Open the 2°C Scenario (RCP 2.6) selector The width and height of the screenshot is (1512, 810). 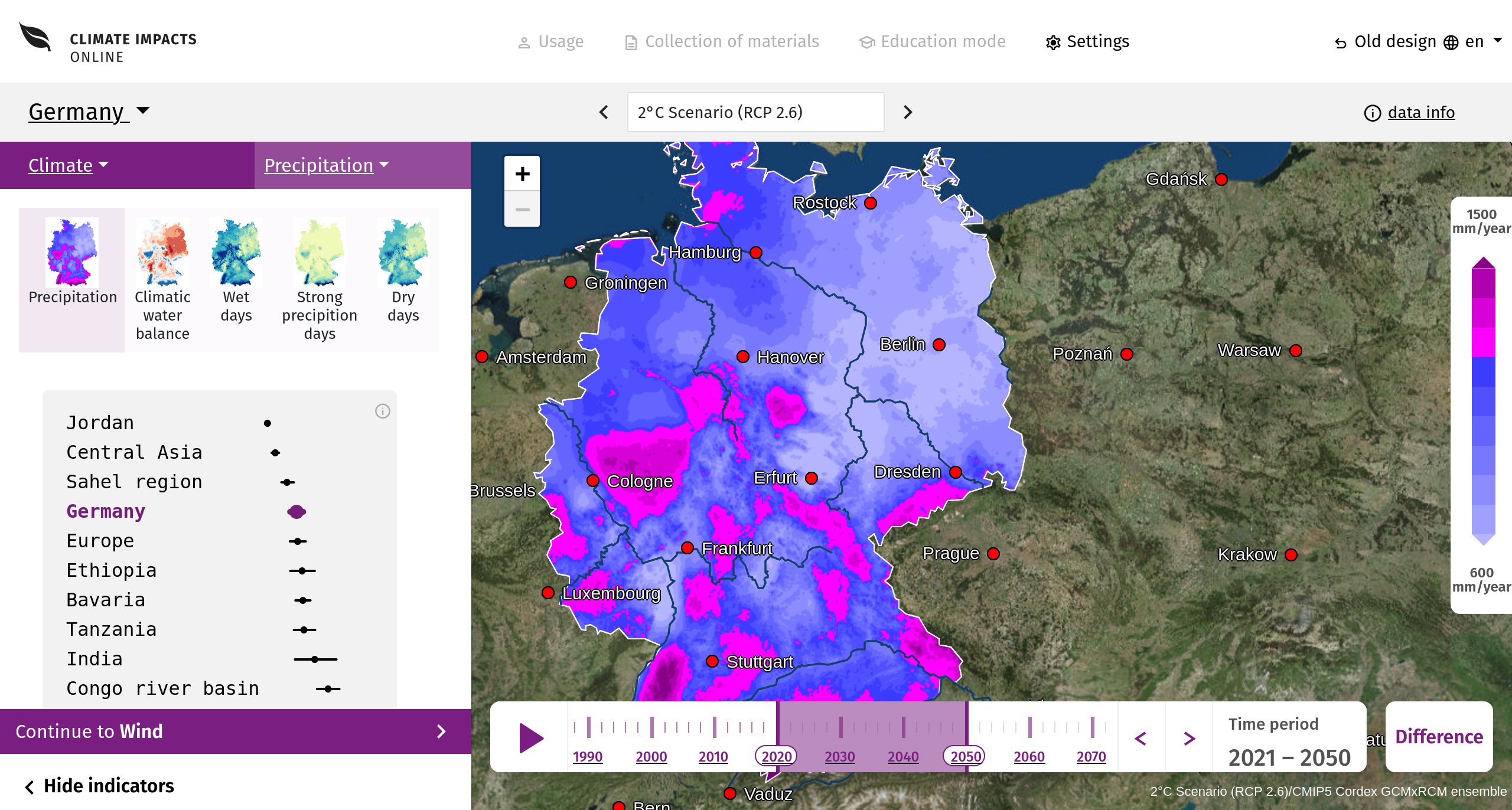click(x=755, y=112)
